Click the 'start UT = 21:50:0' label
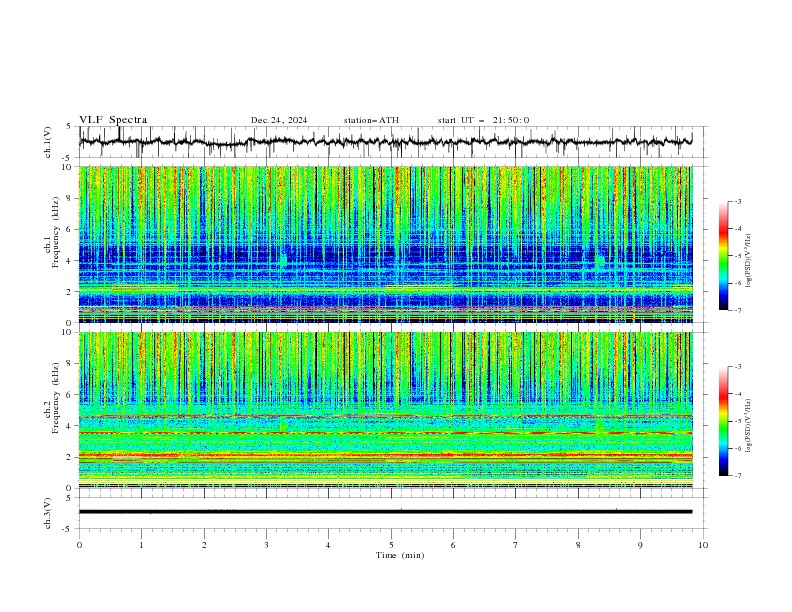The height and width of the screenshot is (612, 792). pyautogui.click(x=483, y=120)
